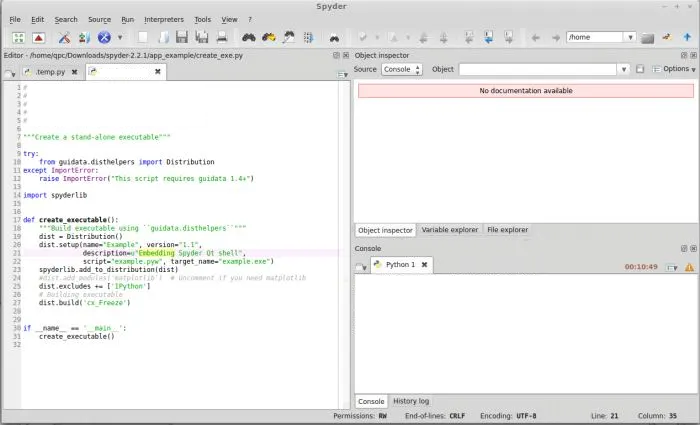Save the file with the floppy disk icon
The image size is (700, 425).
(x=182, y=38)
